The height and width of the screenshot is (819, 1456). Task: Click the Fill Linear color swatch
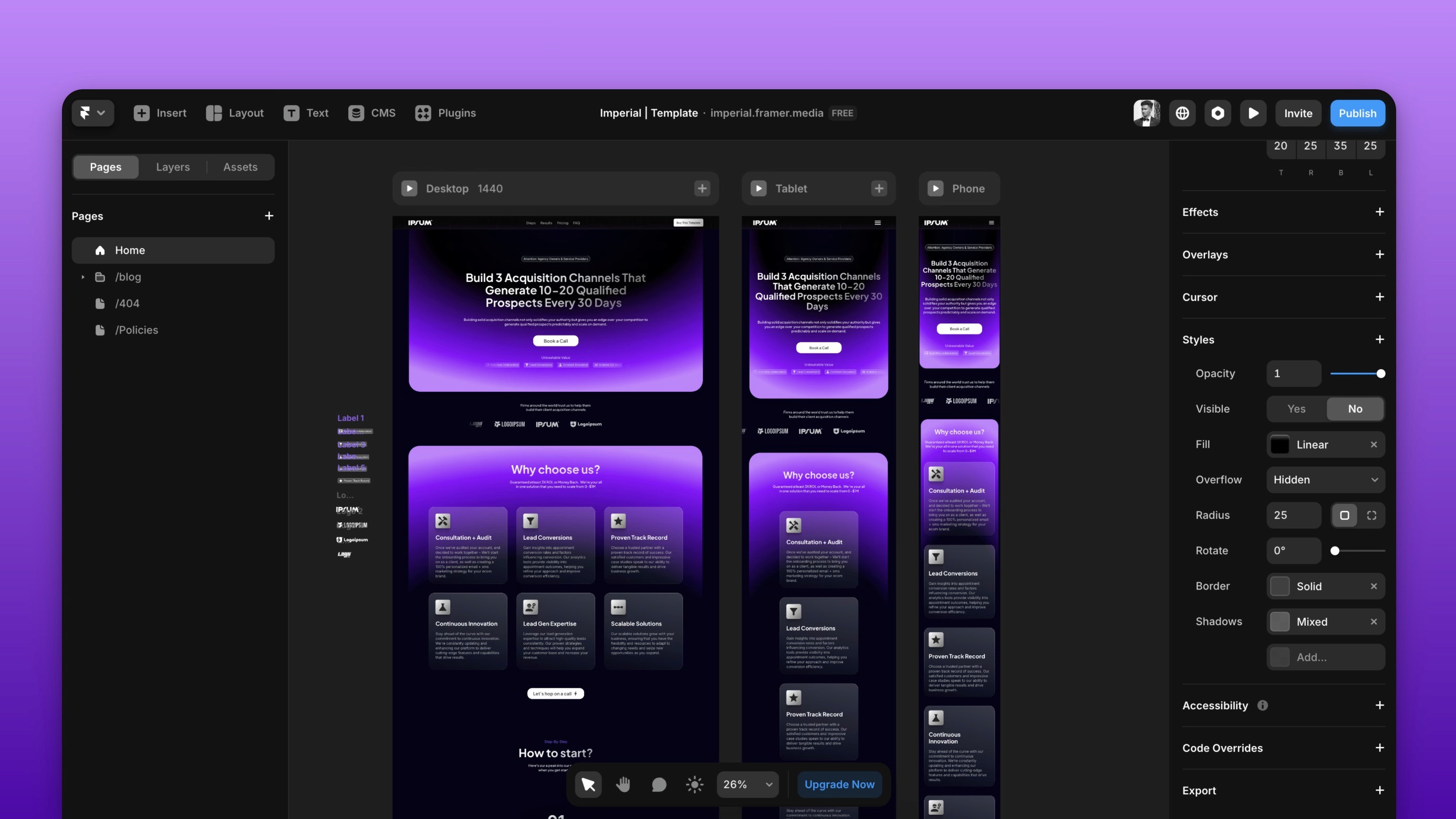pyautogui.click(x=1280, y=445)
